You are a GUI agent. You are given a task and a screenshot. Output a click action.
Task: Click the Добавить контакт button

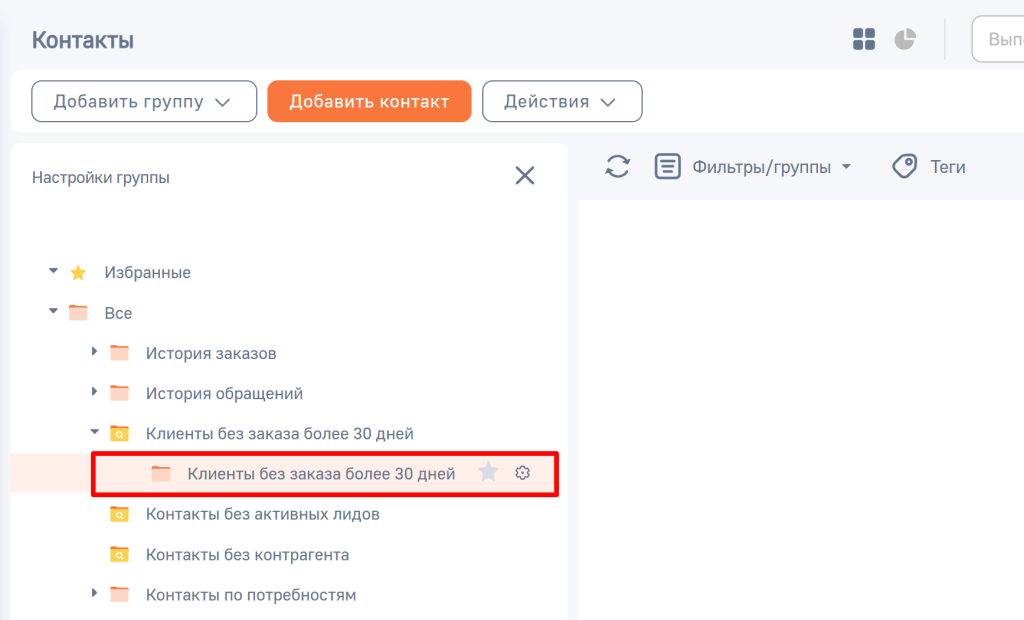pos(369,101)
